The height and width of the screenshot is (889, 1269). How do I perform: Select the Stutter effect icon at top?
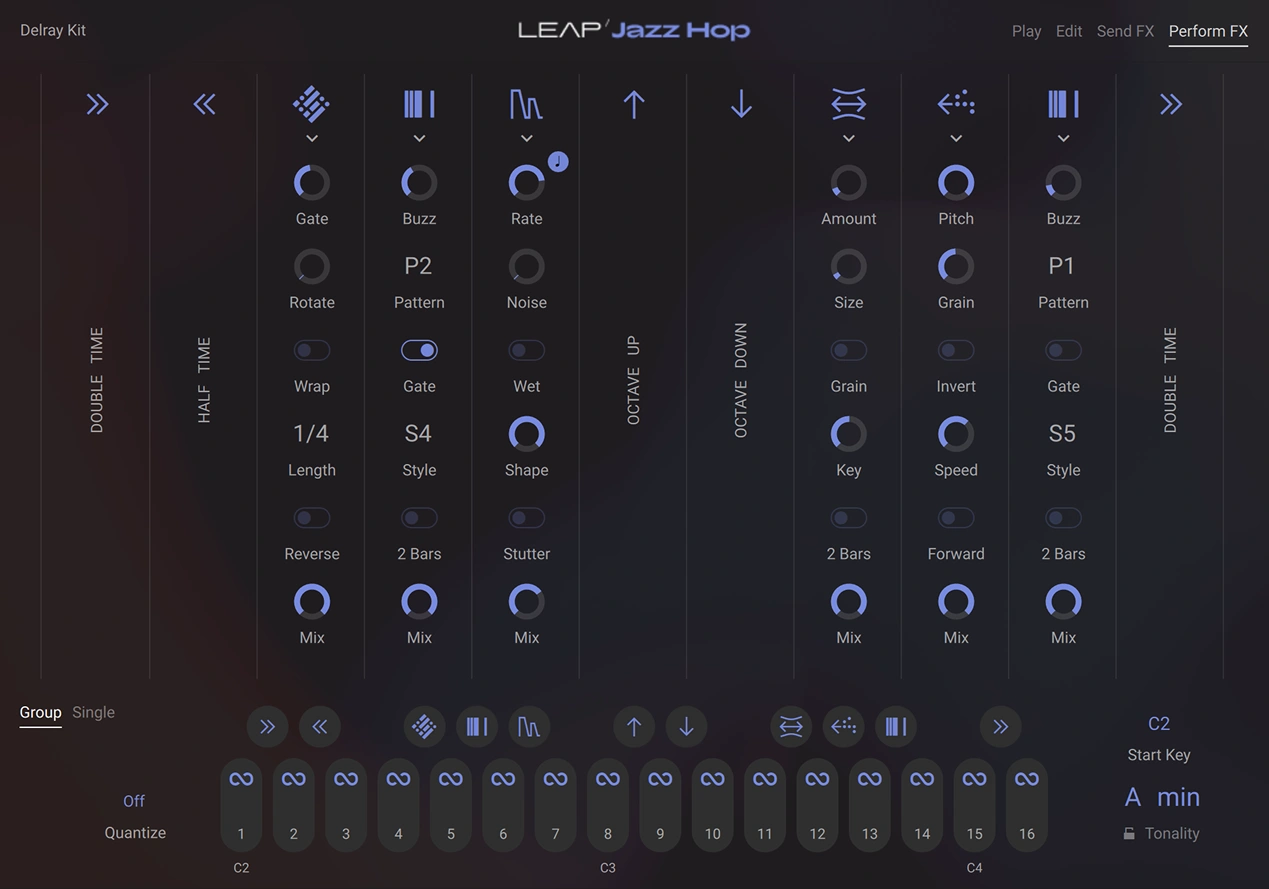[x=311, y=103]
